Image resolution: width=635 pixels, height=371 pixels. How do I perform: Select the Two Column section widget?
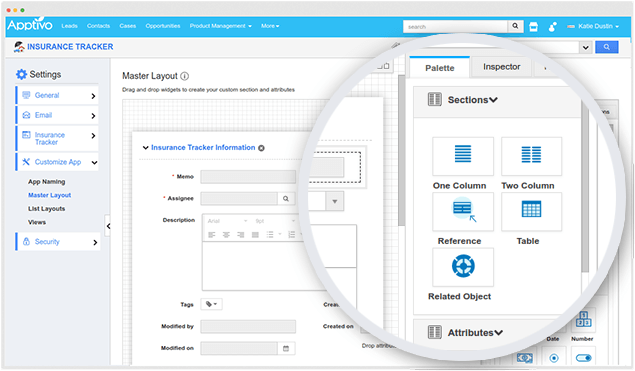click(x=531, y=156)
